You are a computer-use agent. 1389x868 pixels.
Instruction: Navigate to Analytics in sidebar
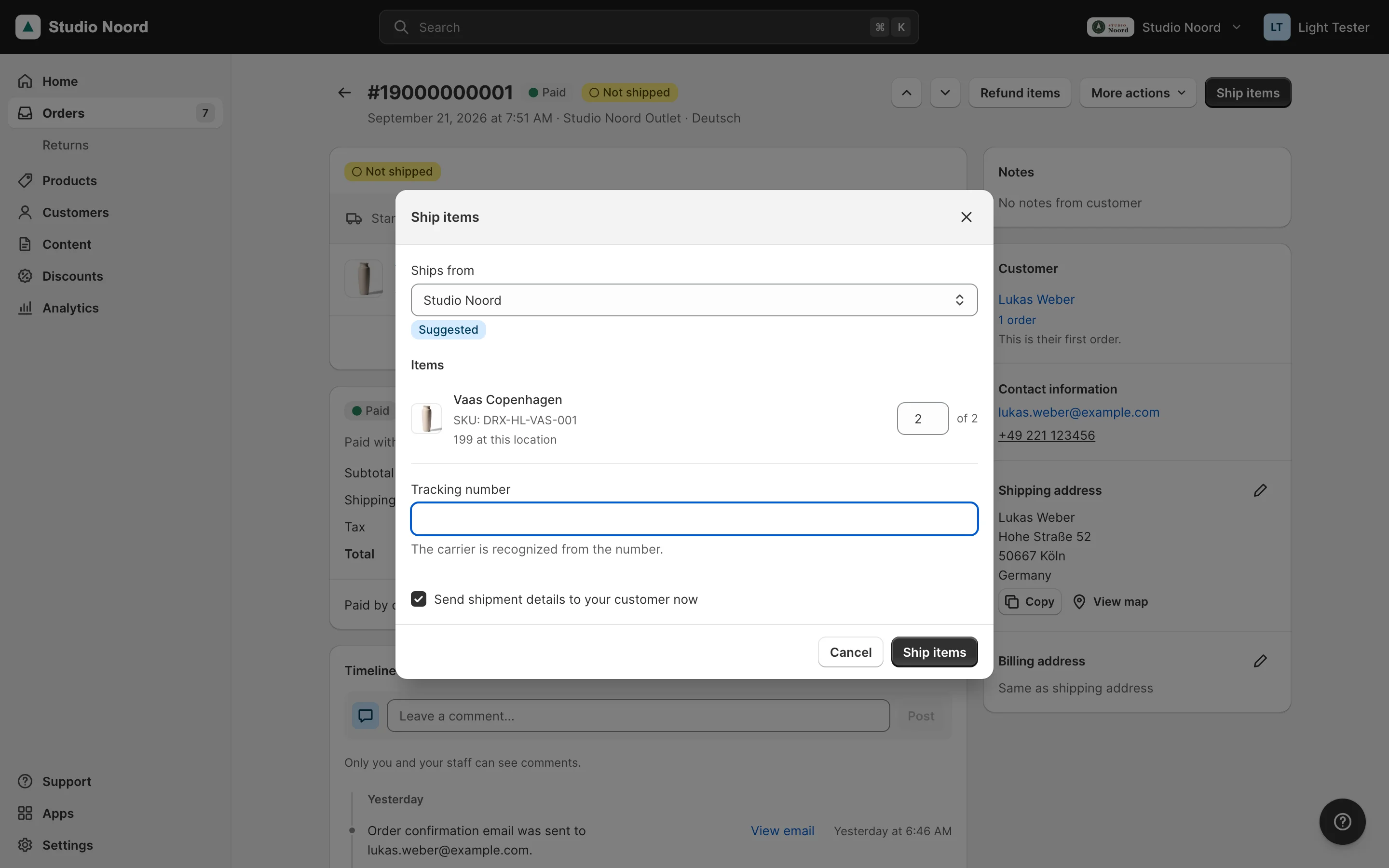(x=70, y=308)
